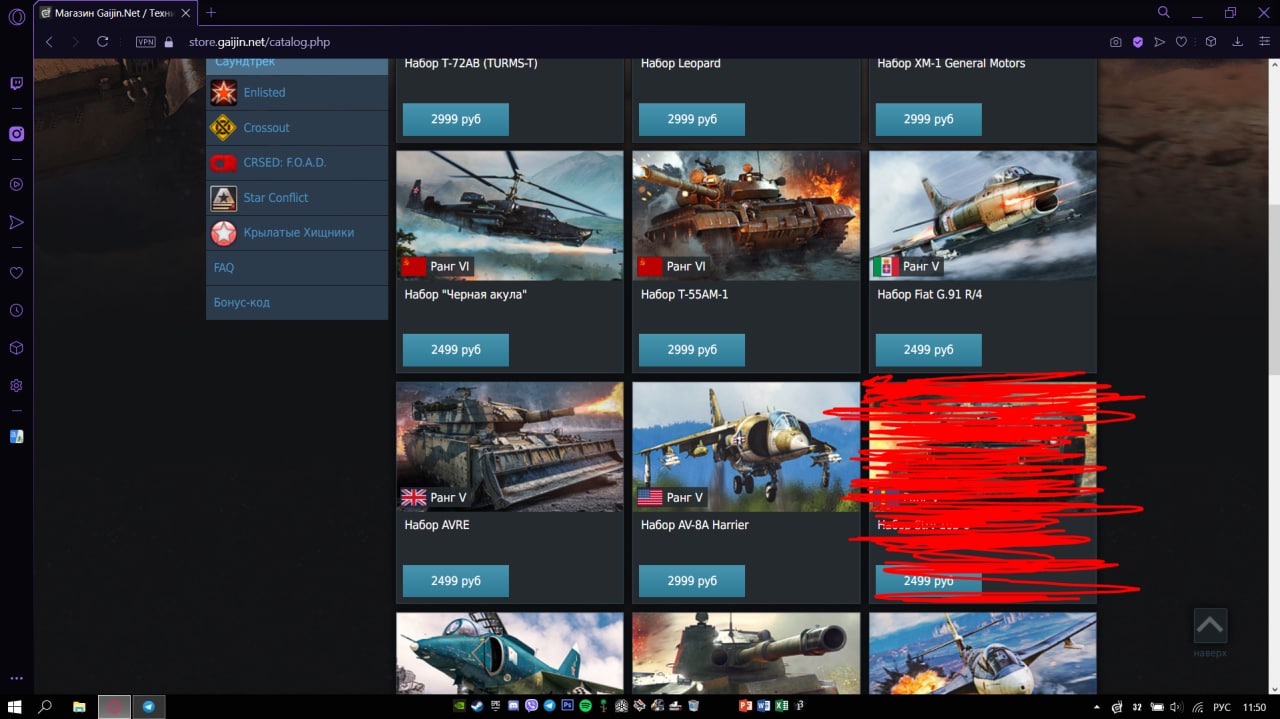Open the Settings gear in Opera sidebar
This screenshot has width=1280, height=719.
point(16,386)
